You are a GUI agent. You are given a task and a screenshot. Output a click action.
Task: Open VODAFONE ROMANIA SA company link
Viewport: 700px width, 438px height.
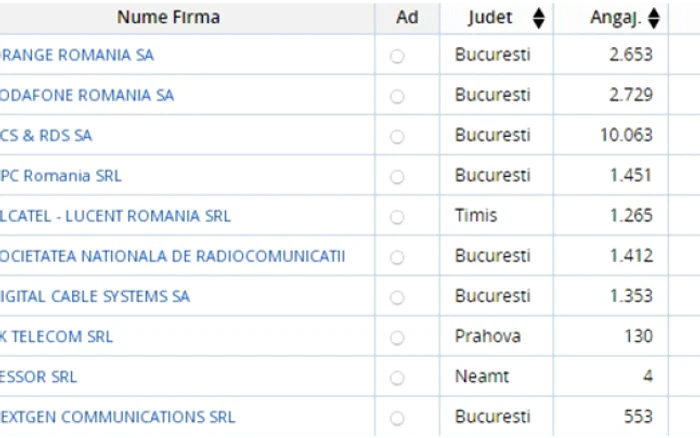click(87, 95)
